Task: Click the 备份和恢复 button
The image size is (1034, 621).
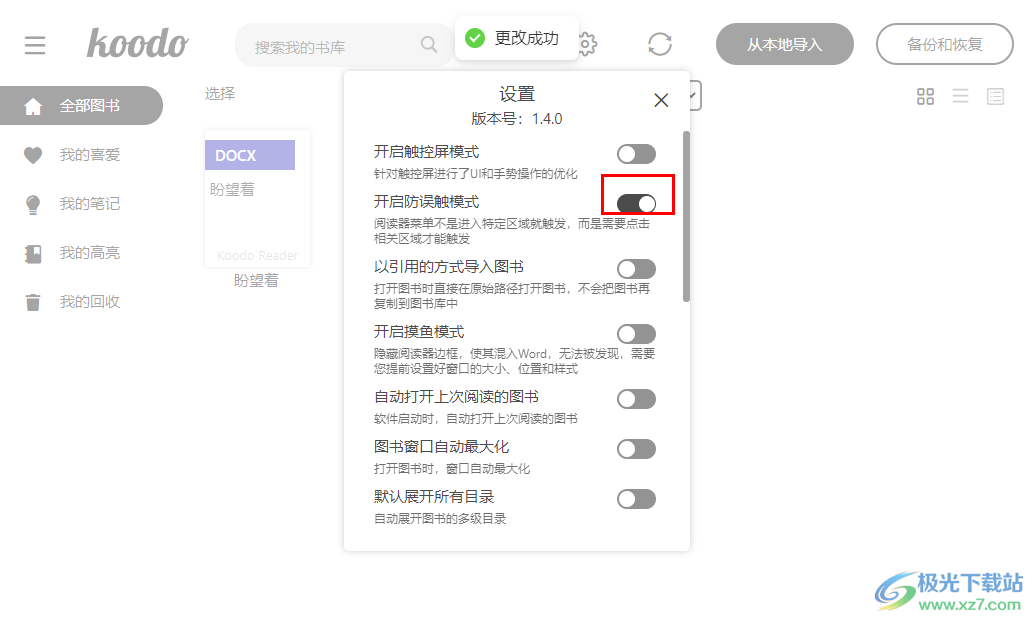Action: coord(944,44)
